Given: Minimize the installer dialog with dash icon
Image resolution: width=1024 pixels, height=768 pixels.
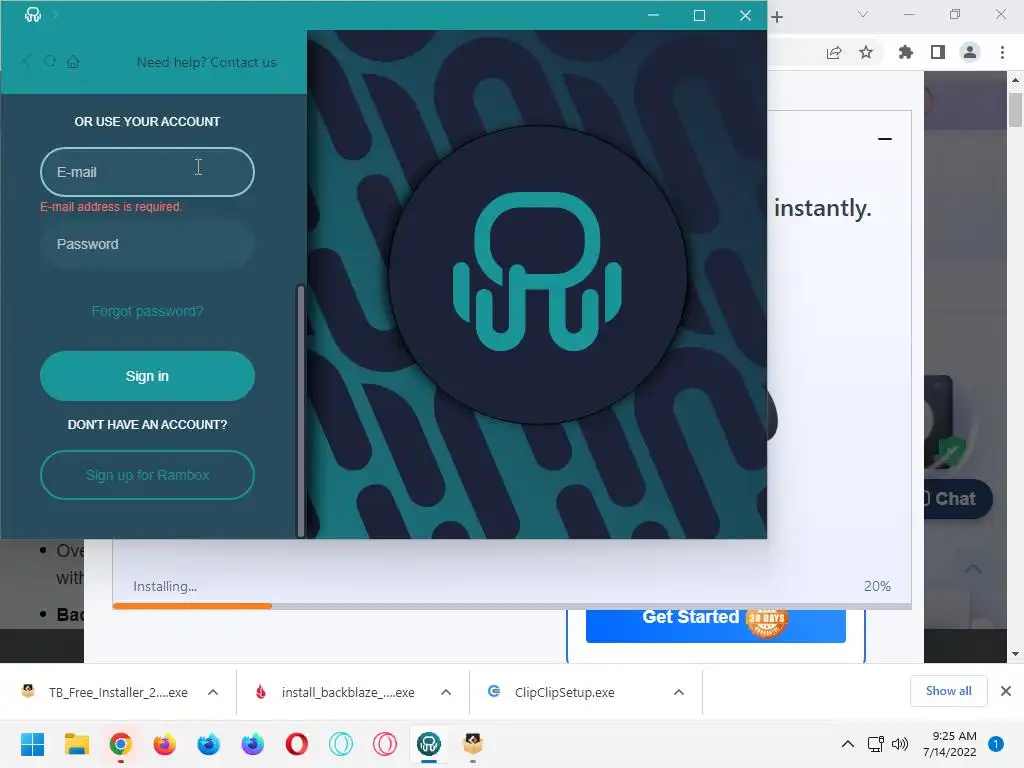Looking at the screenshot, I should (x=885, y=138).
